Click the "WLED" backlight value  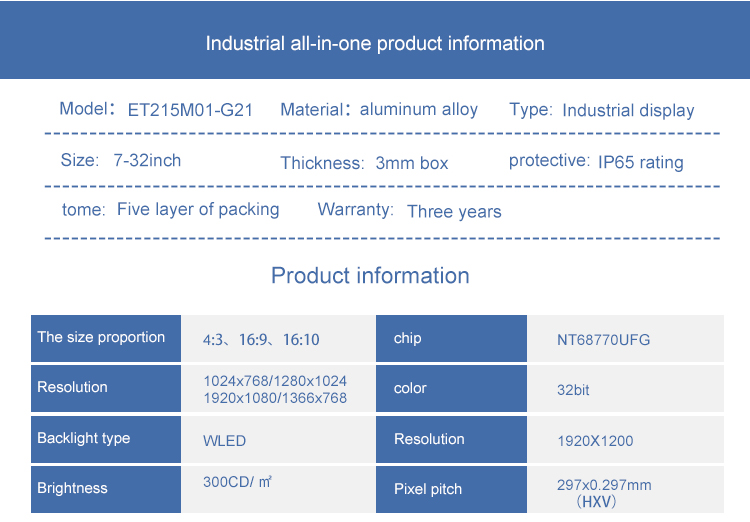tap(224, 440)
